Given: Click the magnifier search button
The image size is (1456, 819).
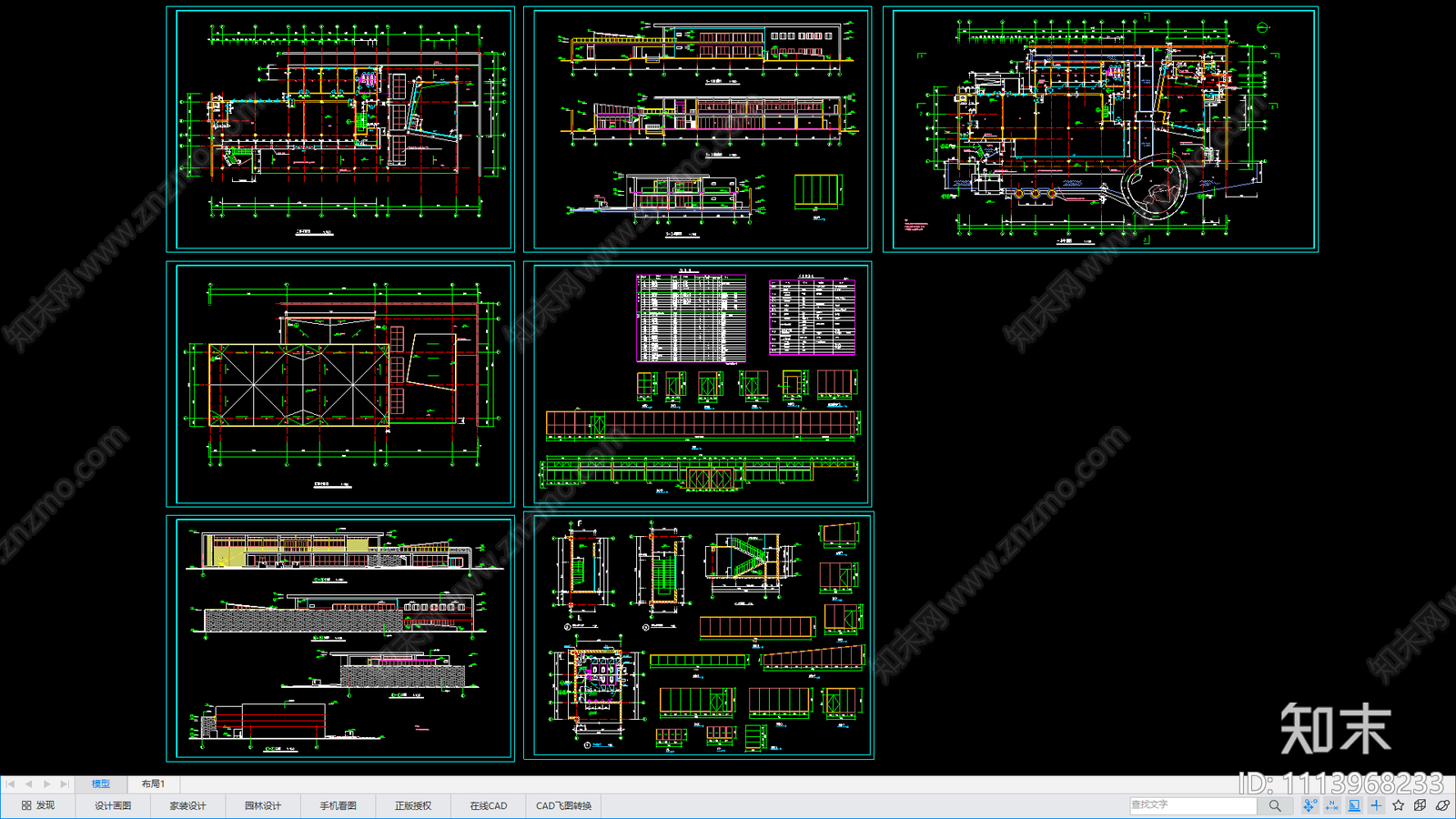Looking at the screenshot, I should click(x=1275, y=805).
